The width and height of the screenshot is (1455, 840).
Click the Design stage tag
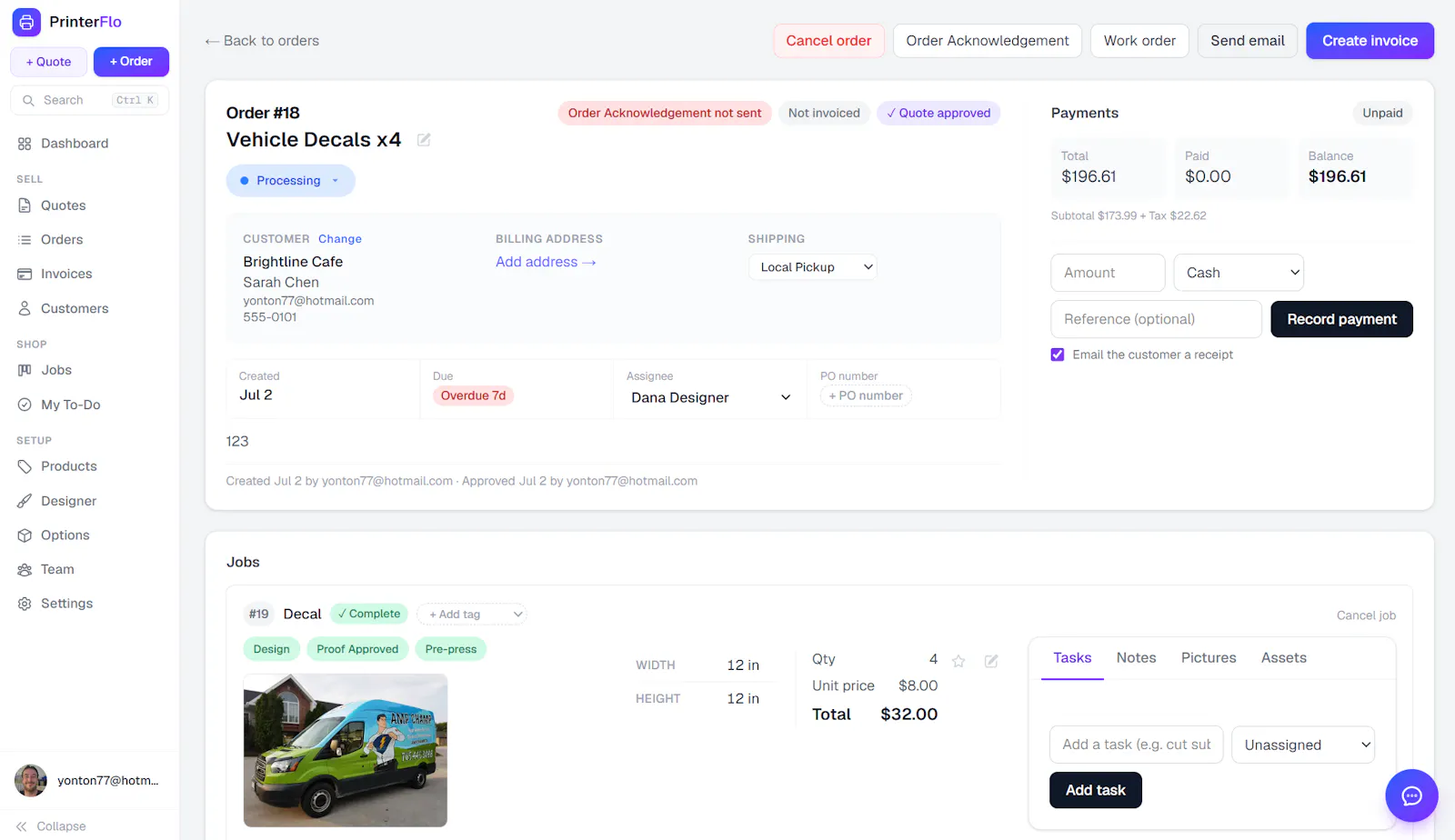pyautogui.click(x=271, y=649)
